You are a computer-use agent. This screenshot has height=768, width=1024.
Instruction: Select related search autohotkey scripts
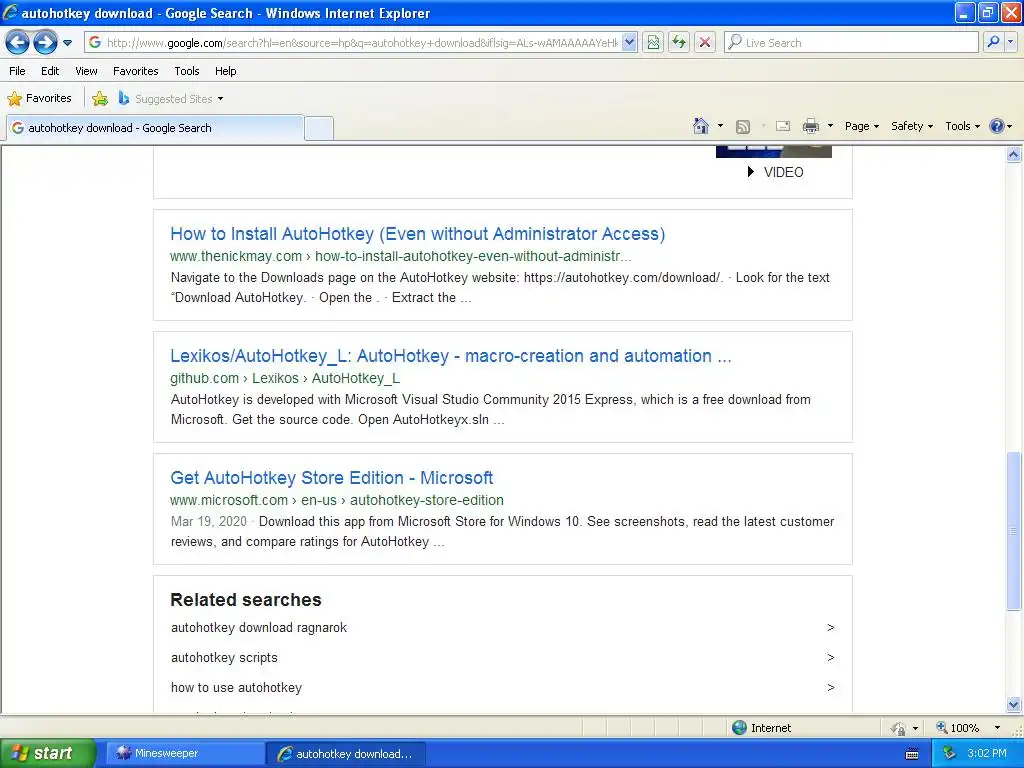click(x=224, y=658)
